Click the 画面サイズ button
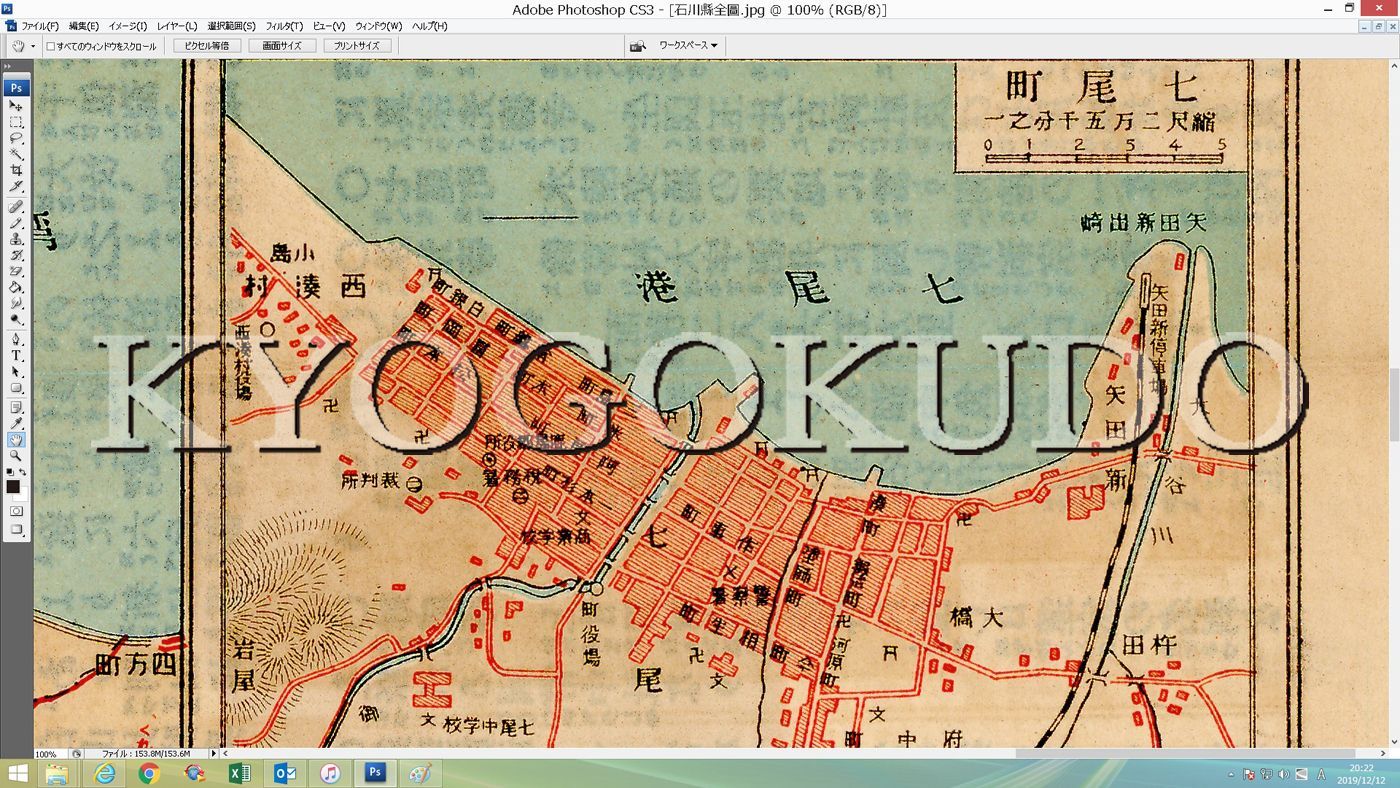This screenshot has width=1400, height=788. tap(282, 46)
